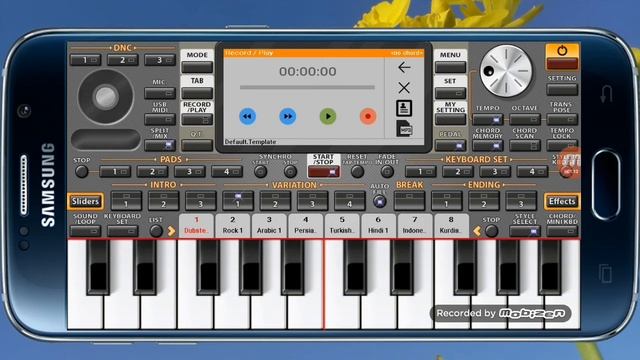
Task: Collapse list with the left orange chevron
Action: coord(477,231)
